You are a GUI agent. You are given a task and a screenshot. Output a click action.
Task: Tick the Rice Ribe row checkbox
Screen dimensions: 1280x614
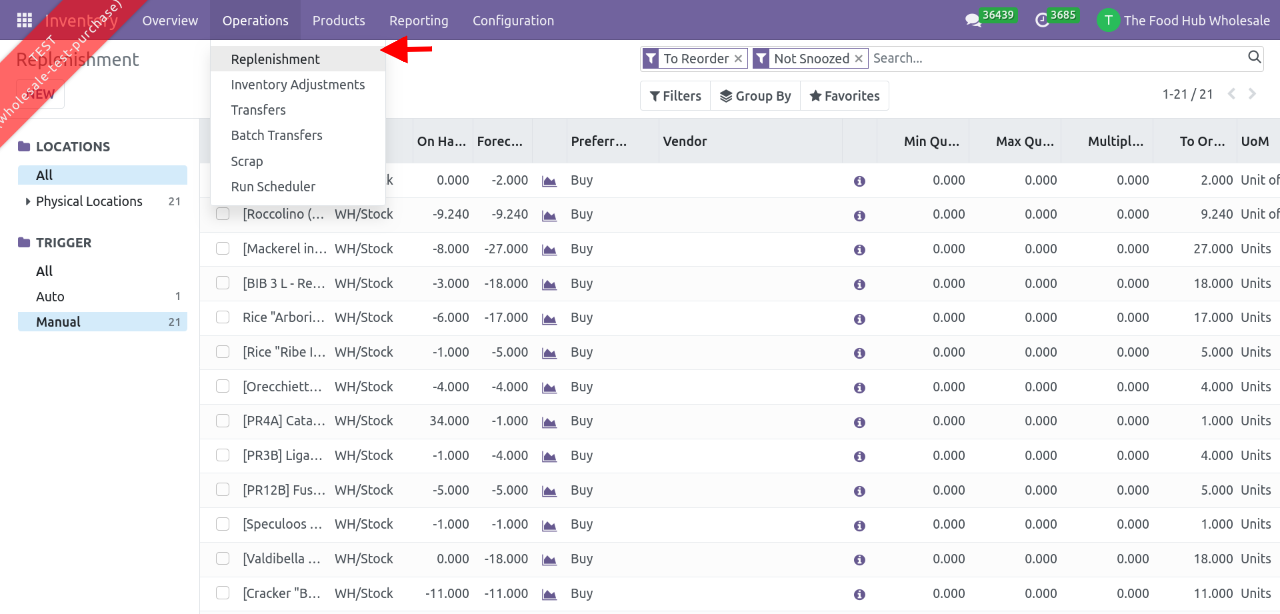pos(223,352)
